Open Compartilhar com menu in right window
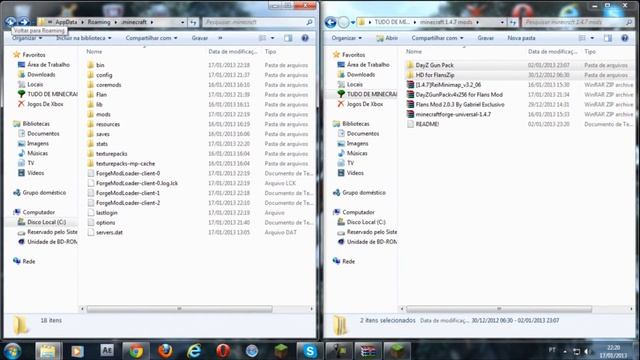 (437, 38)
